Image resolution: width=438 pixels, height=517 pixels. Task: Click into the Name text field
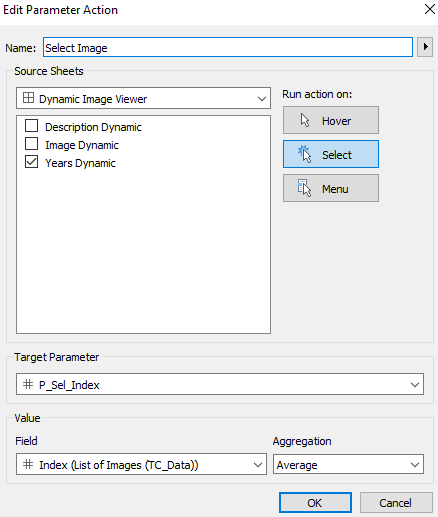228,47
